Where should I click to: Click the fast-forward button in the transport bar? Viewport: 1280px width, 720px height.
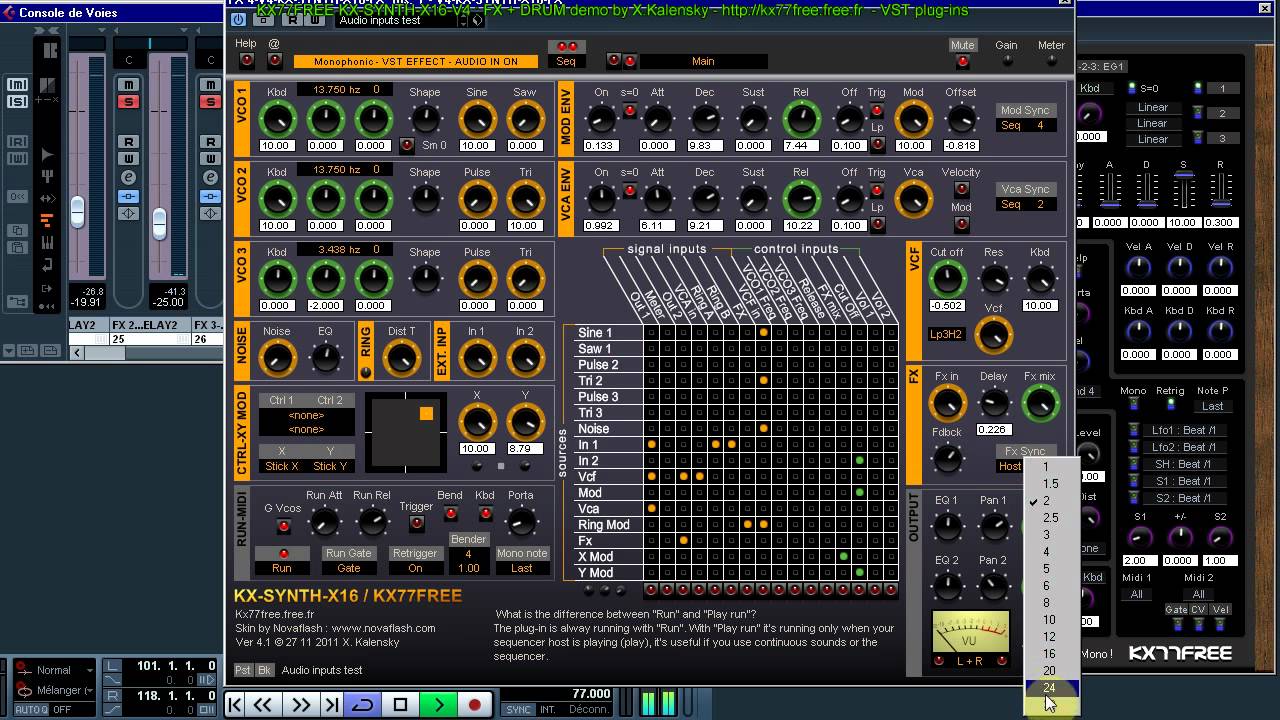click(x=300, y=705)
